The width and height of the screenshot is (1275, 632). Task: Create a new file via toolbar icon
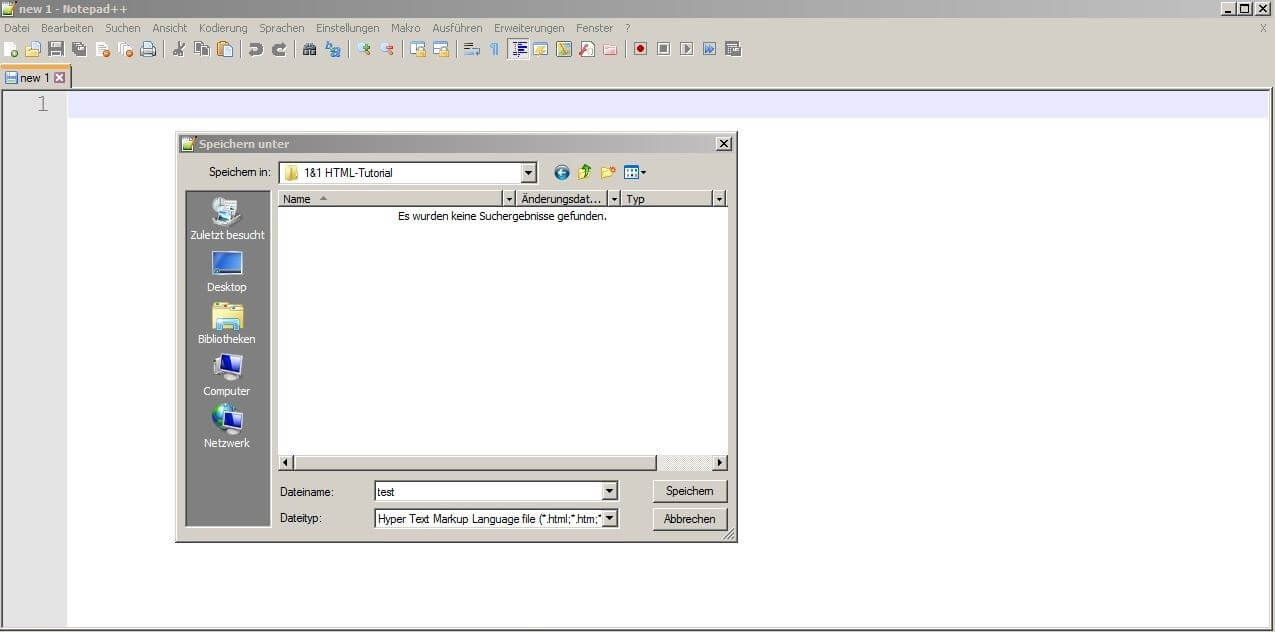click(x=12, y=49)
